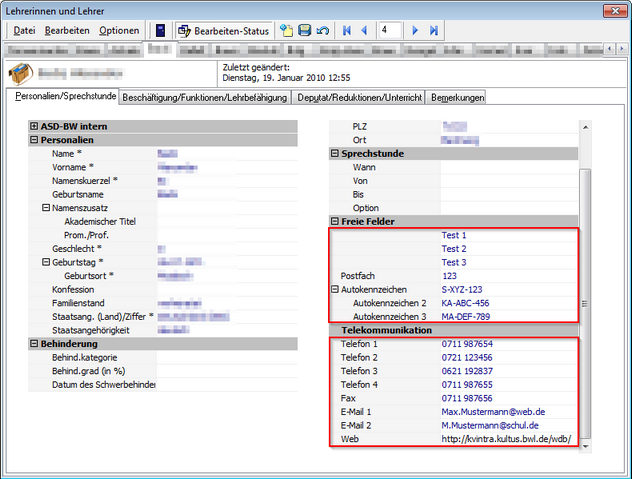Image resolution: width=632 pixels, height=479 pixels.
Task: Click the record number box showing 4
Action: click(389, 31)
